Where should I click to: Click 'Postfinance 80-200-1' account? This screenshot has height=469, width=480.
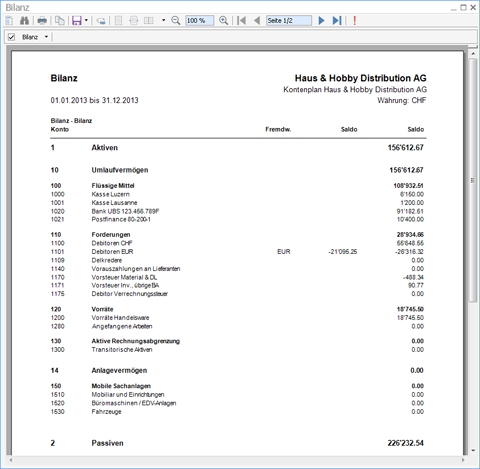[x=121, y=219]
